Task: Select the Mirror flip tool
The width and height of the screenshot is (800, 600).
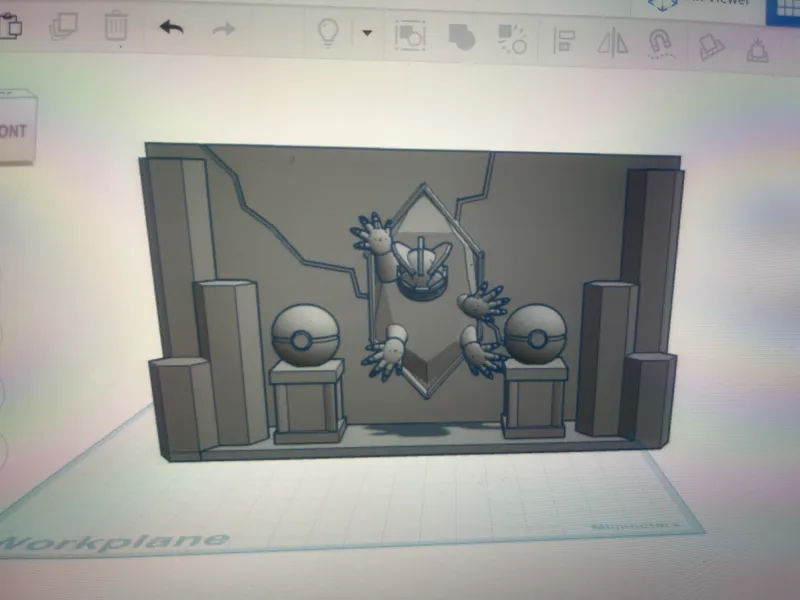Action: point(613,42)
